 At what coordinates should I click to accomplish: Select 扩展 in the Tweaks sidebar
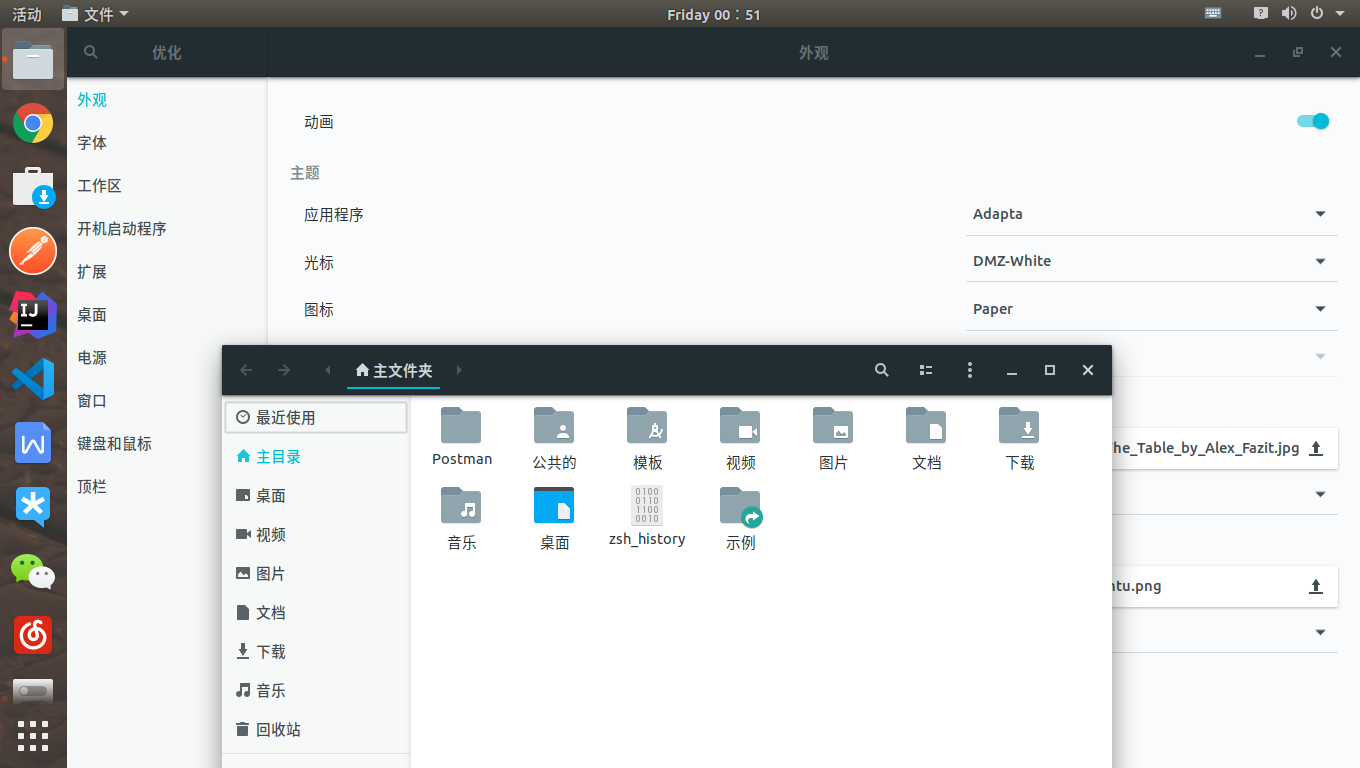click(x=92, y=272)
